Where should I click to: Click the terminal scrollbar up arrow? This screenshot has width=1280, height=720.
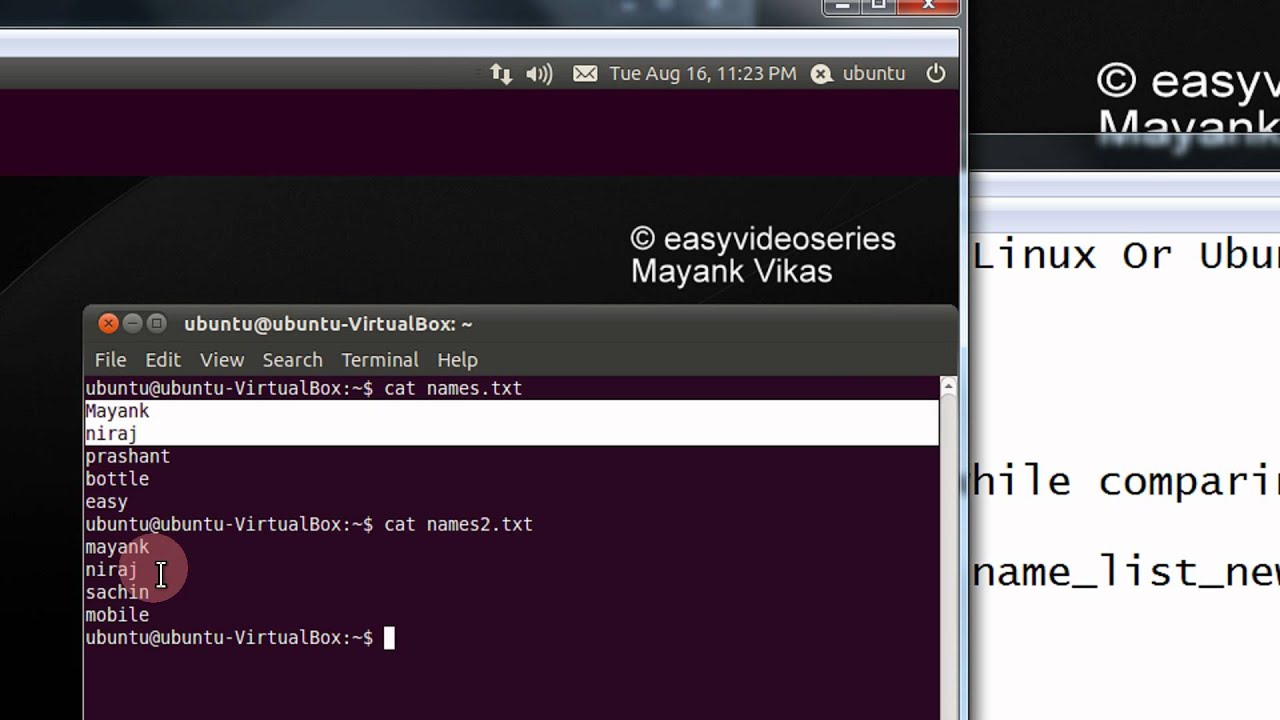click(x=948, y=387)
